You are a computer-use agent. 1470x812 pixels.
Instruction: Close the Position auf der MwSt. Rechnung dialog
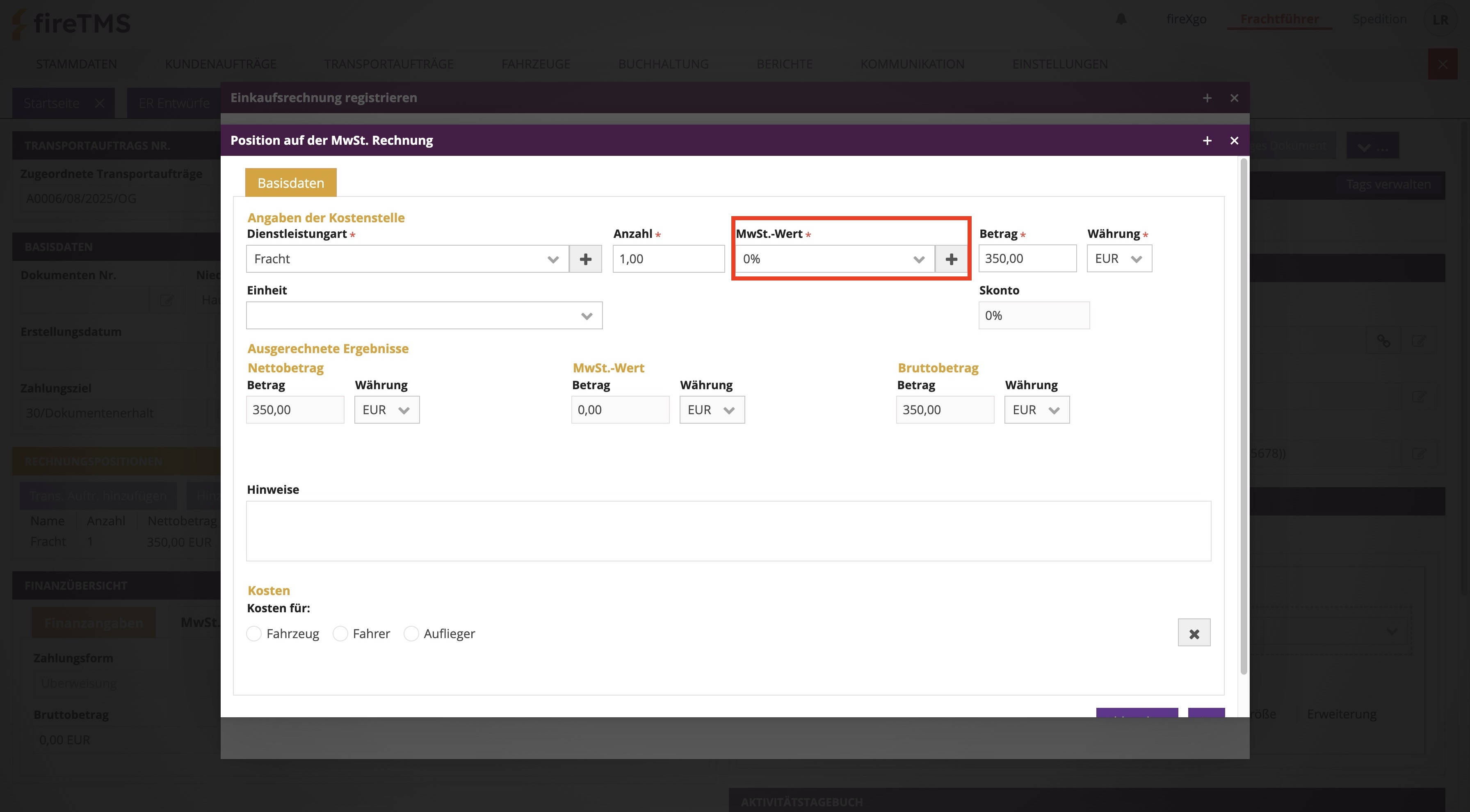click(x=1234, y=140)
